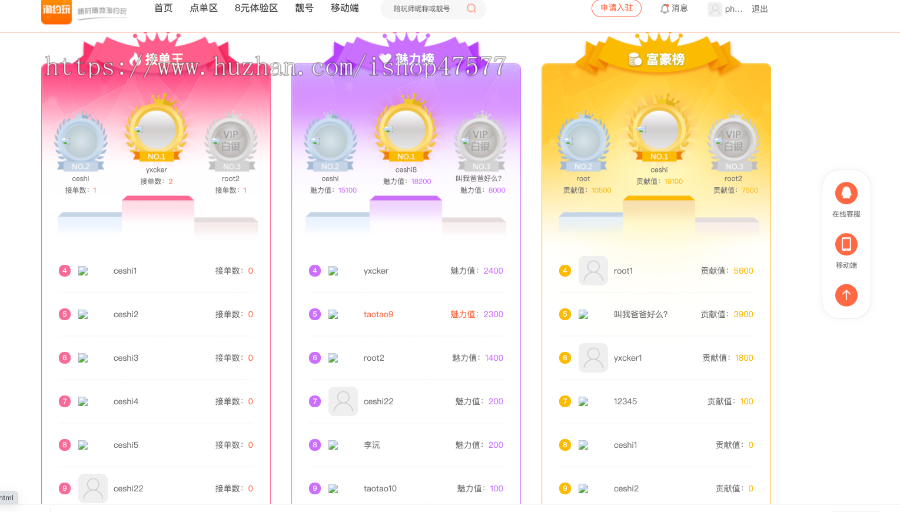
Task: Select ceshi4 in the 接单王 list
Action: 126,402
